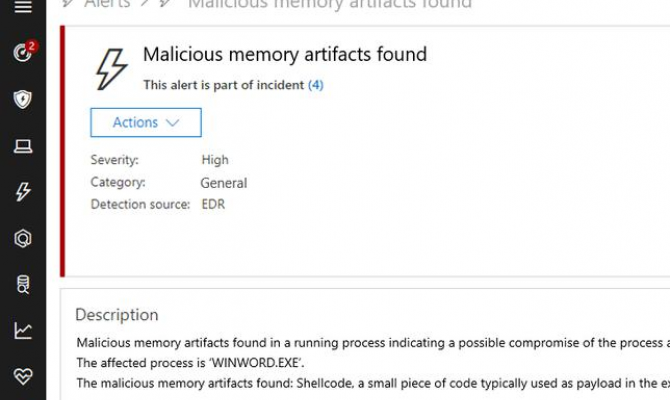Open the shield icon in sidebar

pyautogui.click(x=22, y=99)
